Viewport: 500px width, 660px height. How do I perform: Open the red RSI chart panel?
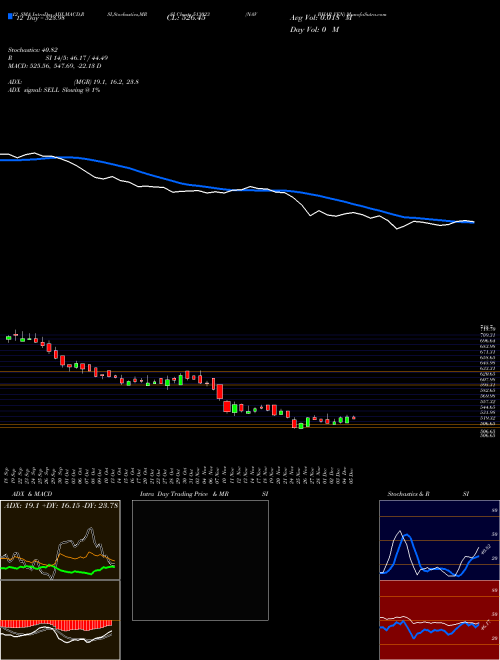click(439, 620)
